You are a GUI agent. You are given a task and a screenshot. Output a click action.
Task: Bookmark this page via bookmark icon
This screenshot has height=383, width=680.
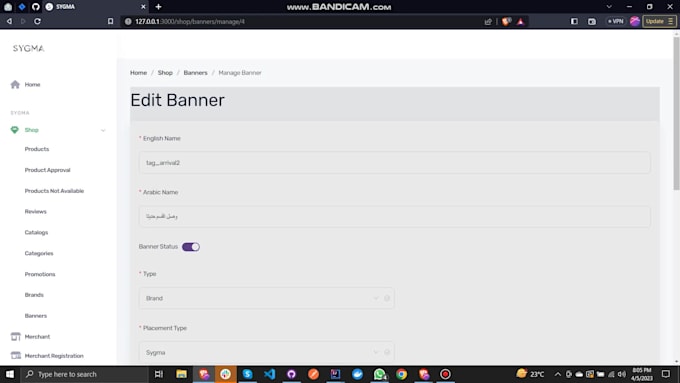pyautogui.click(x=111, y=21)
